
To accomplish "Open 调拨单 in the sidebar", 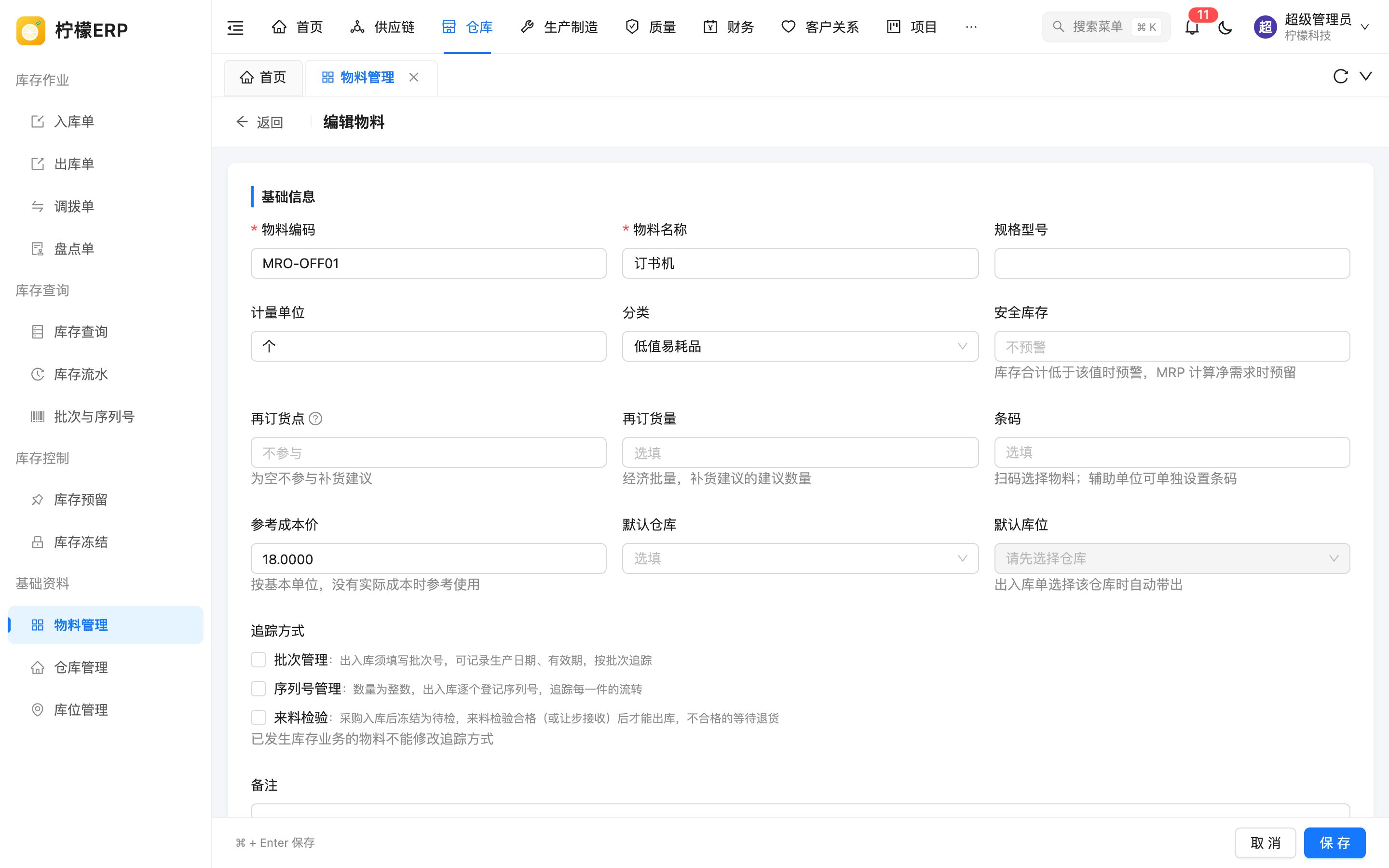I will pyautogui.click(x=106, y=207).
